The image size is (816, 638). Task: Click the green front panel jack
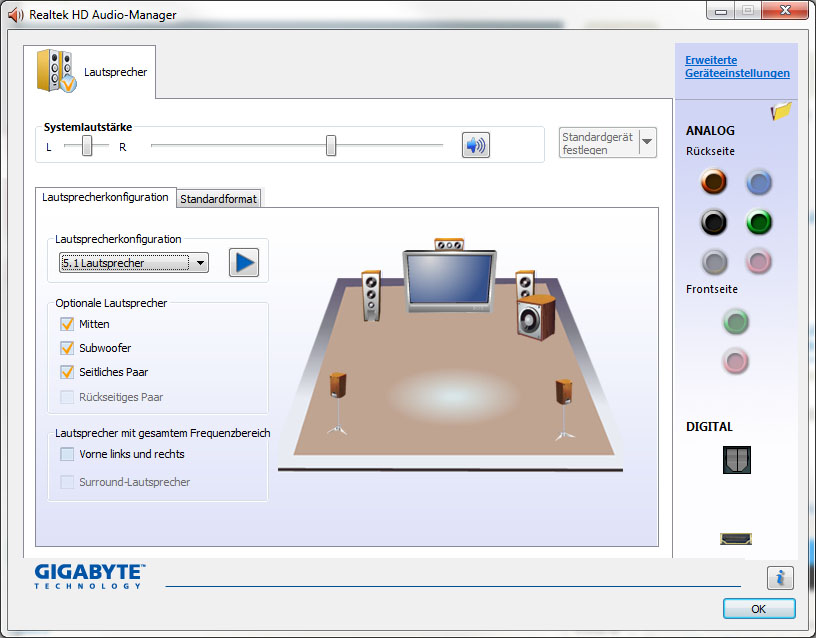point(735,322)
